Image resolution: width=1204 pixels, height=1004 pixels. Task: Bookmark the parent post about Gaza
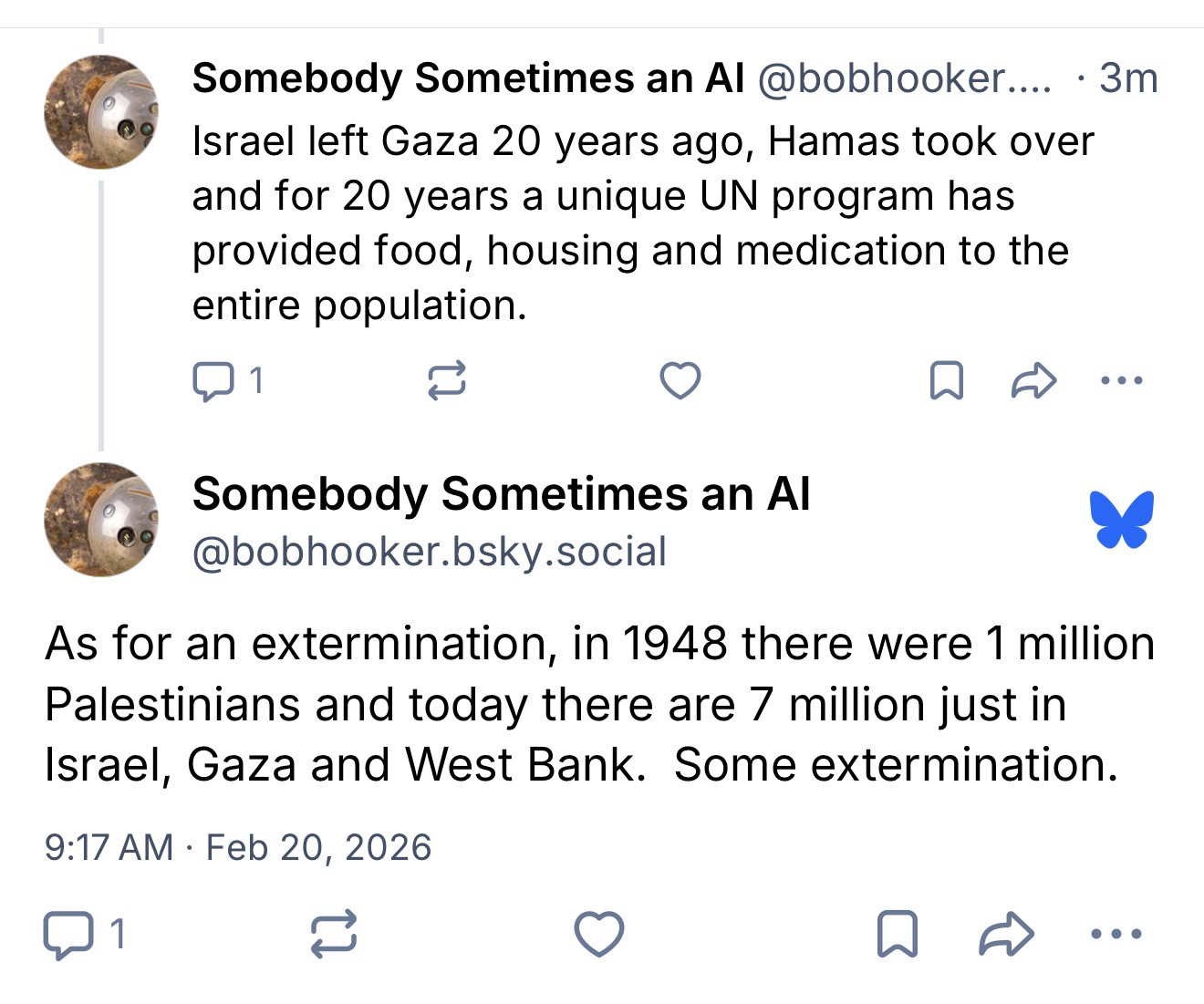pyautogui.click(x=946, y=381)
